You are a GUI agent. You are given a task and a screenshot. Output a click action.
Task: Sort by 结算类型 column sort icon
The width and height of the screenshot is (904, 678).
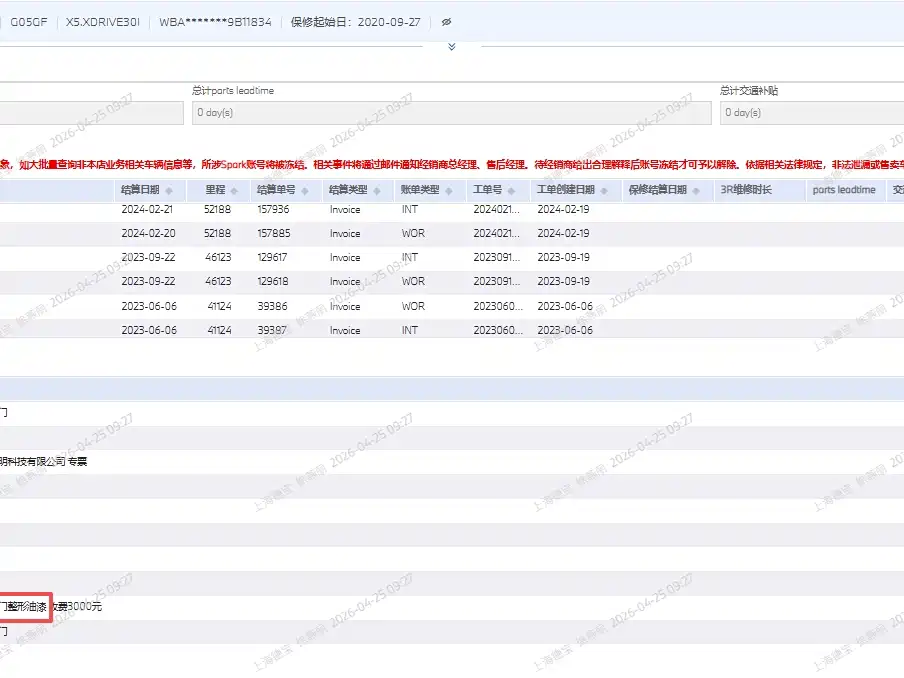point(377,190)
